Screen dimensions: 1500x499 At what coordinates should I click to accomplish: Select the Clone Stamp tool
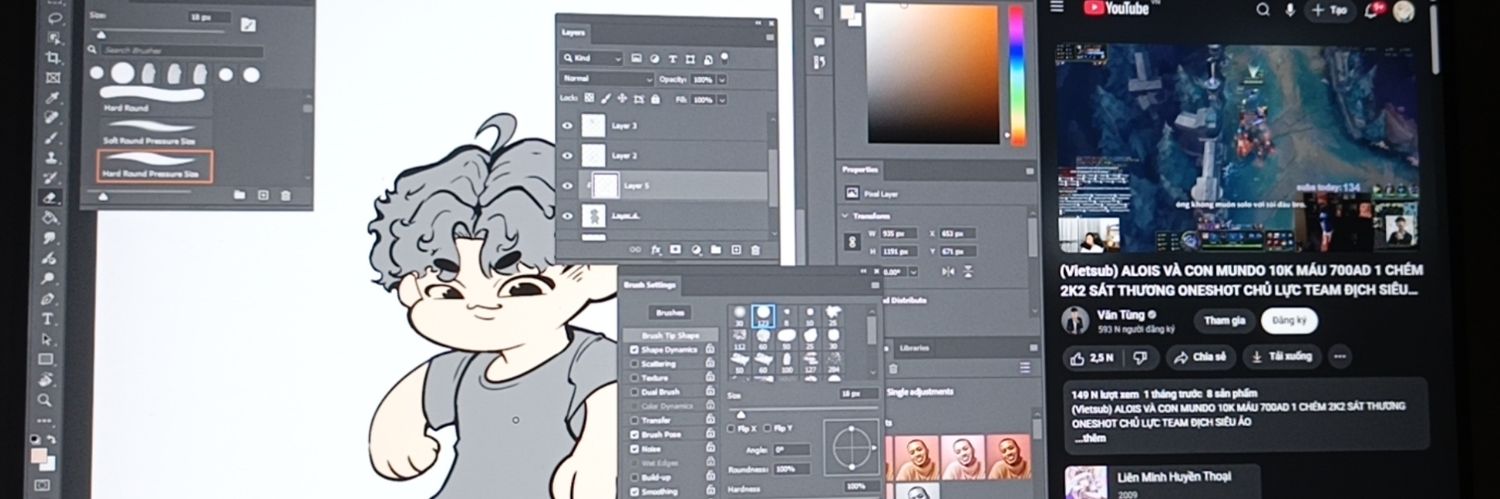(x=52, y=158)
